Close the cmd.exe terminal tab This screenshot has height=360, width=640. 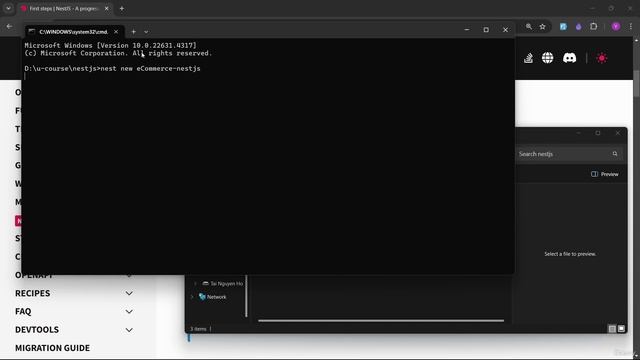[x=116, y=31]
